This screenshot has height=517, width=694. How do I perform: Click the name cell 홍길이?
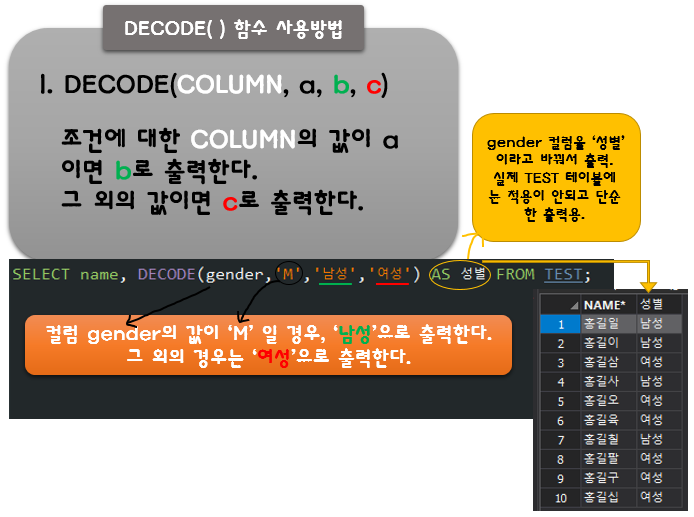click(x=608, y=343)
